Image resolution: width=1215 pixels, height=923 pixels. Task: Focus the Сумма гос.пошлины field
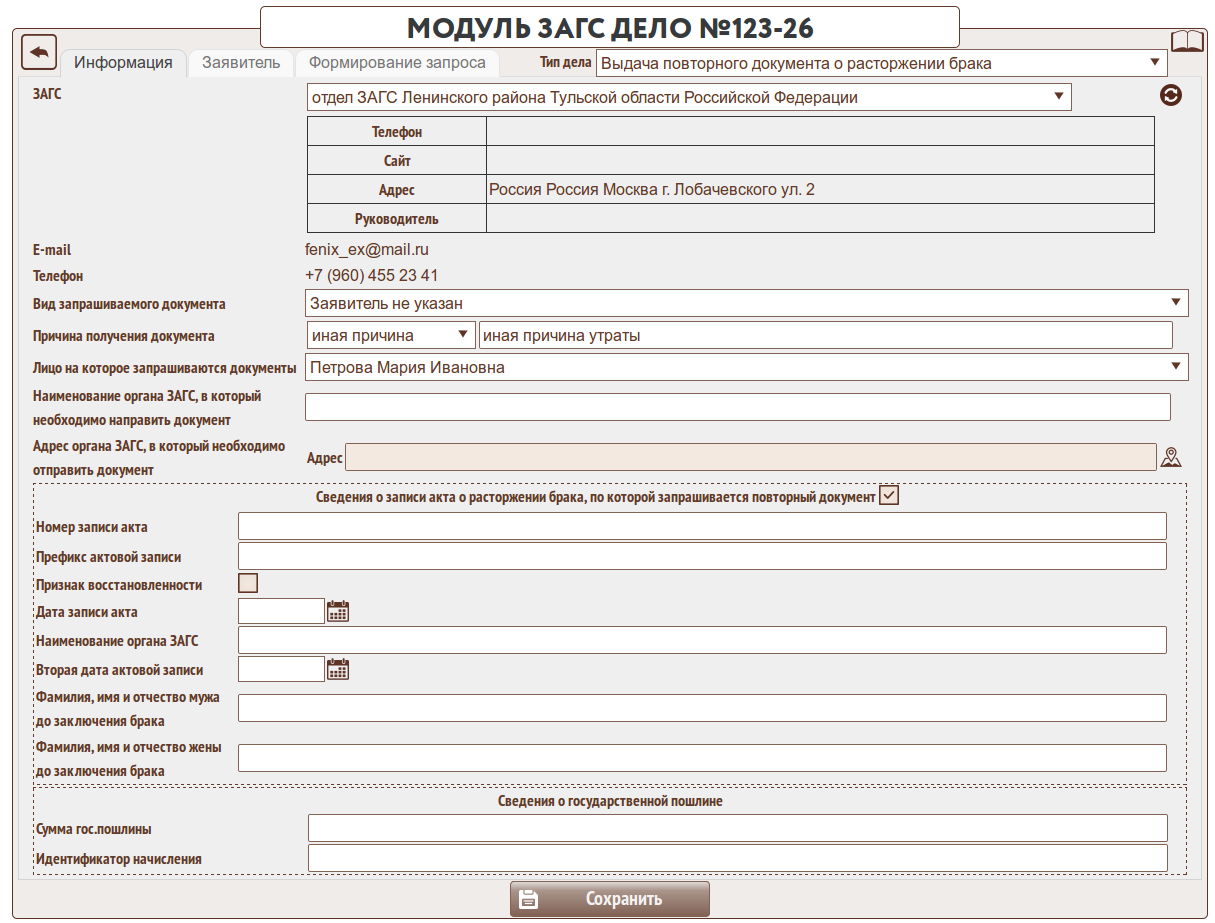pyautogui.click(x=737, y=828)
